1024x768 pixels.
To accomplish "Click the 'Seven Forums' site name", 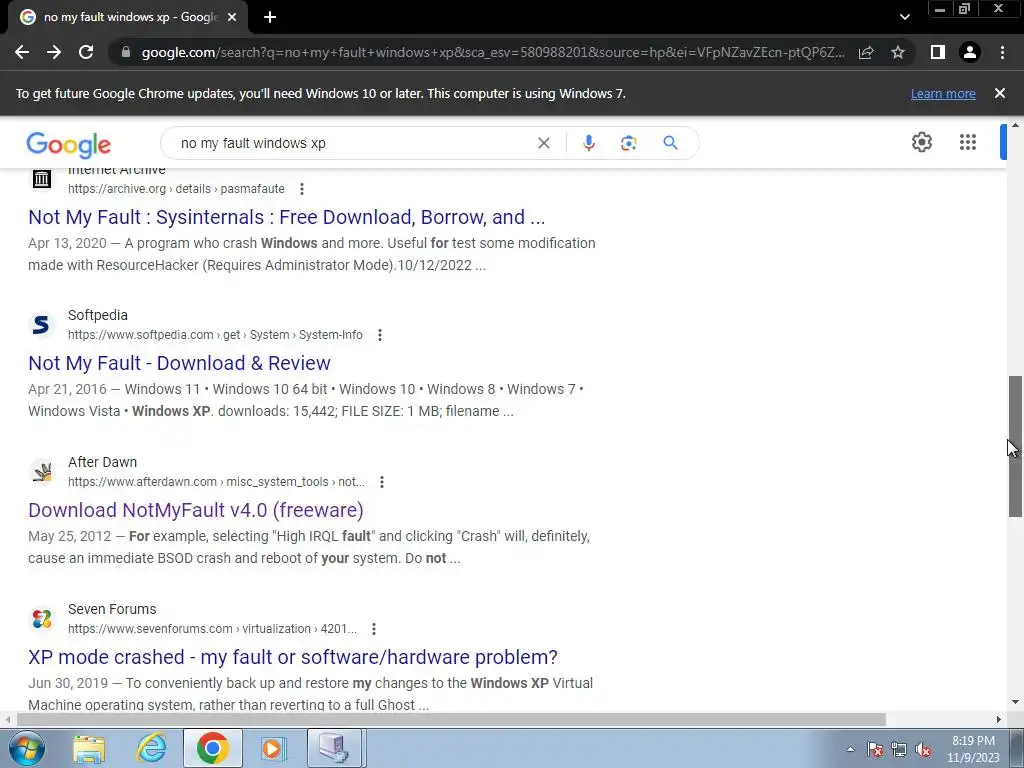I will coord(112,609).
